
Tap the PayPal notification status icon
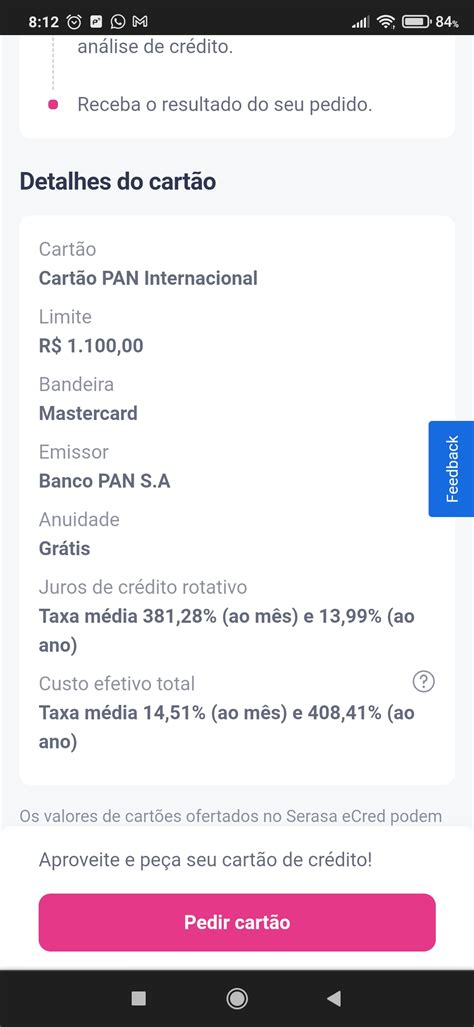[96, 22]
